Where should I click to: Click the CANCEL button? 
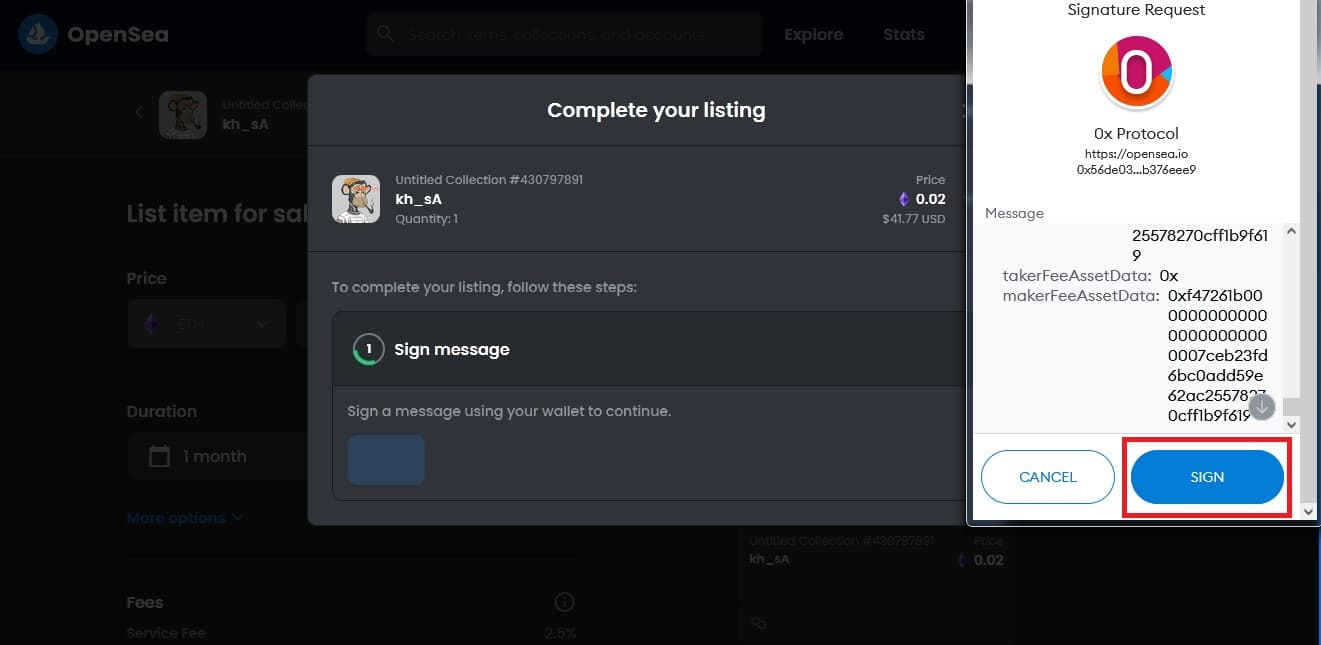[x=1048, y=477]
